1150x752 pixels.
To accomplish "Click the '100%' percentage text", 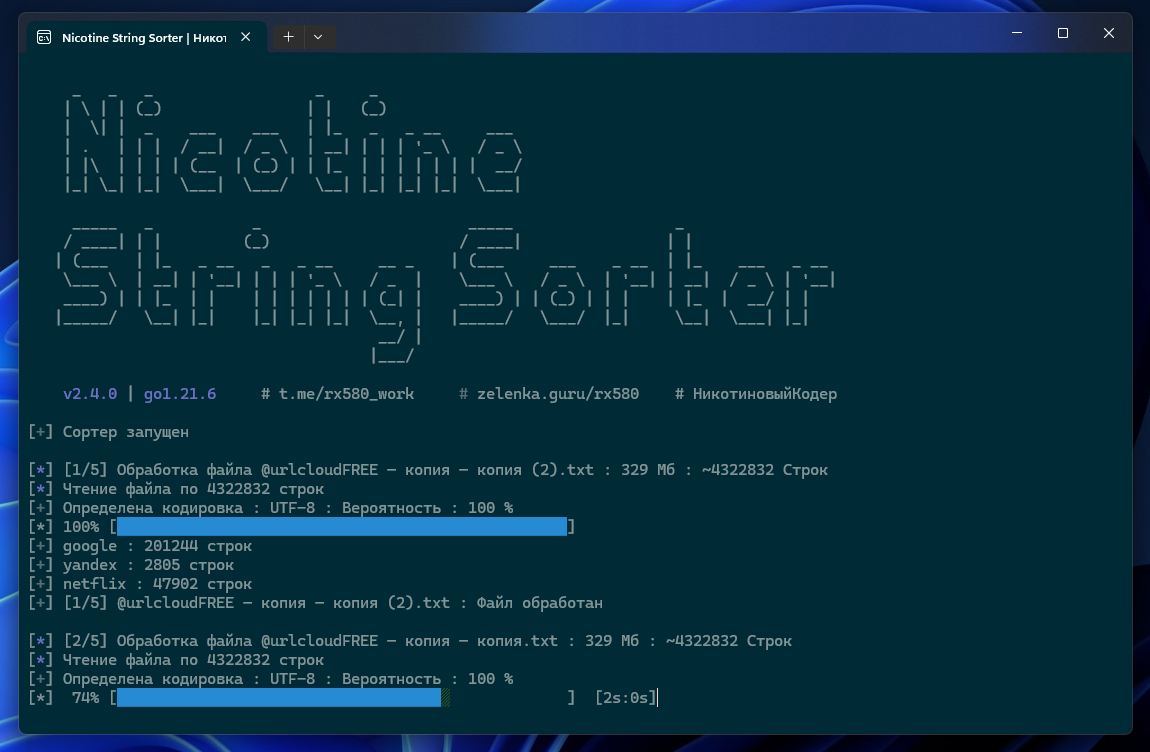I will (81, 527).
